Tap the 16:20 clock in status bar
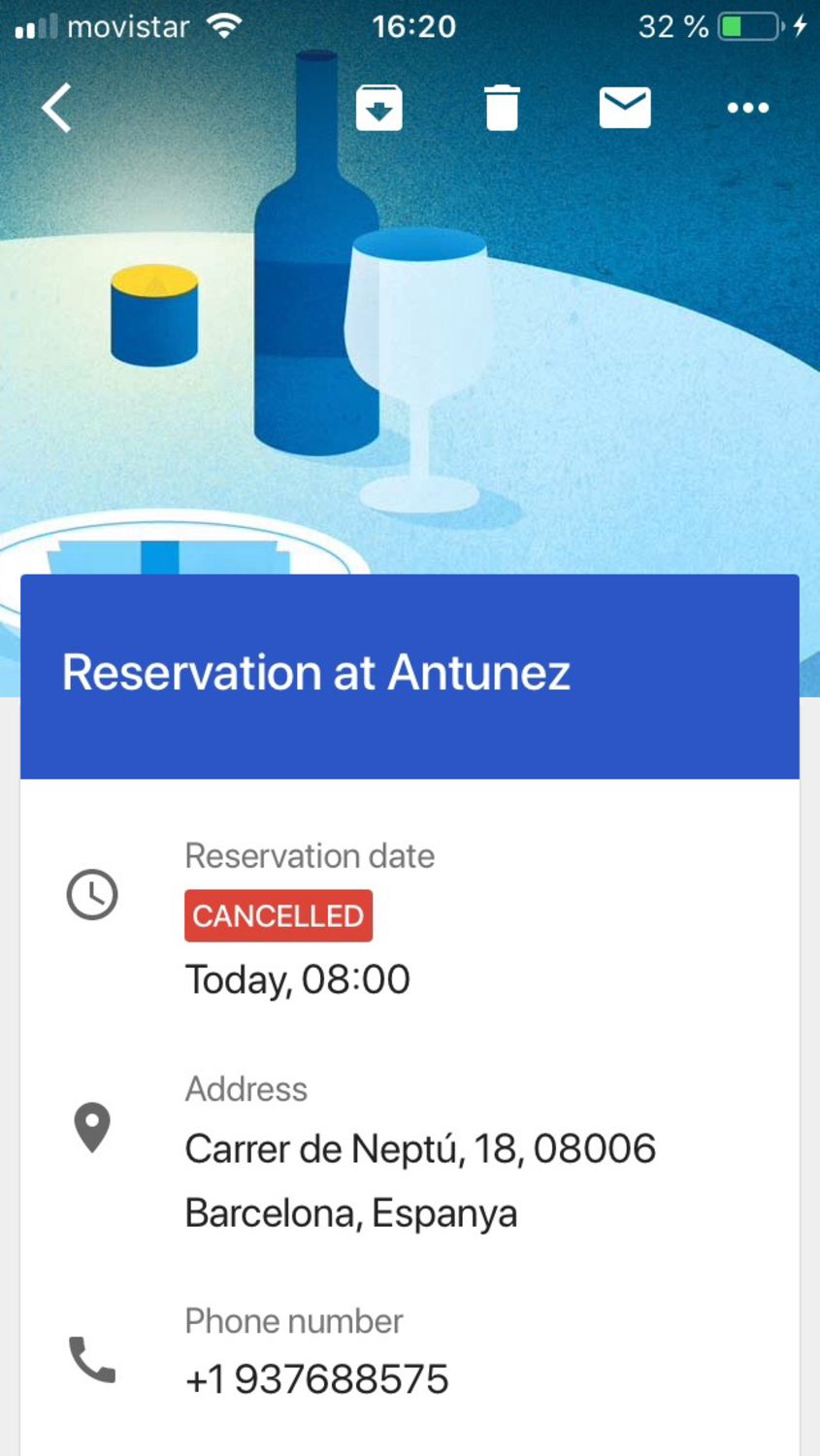This screenshot has height=1456, width=820. [x=413, y=26]
